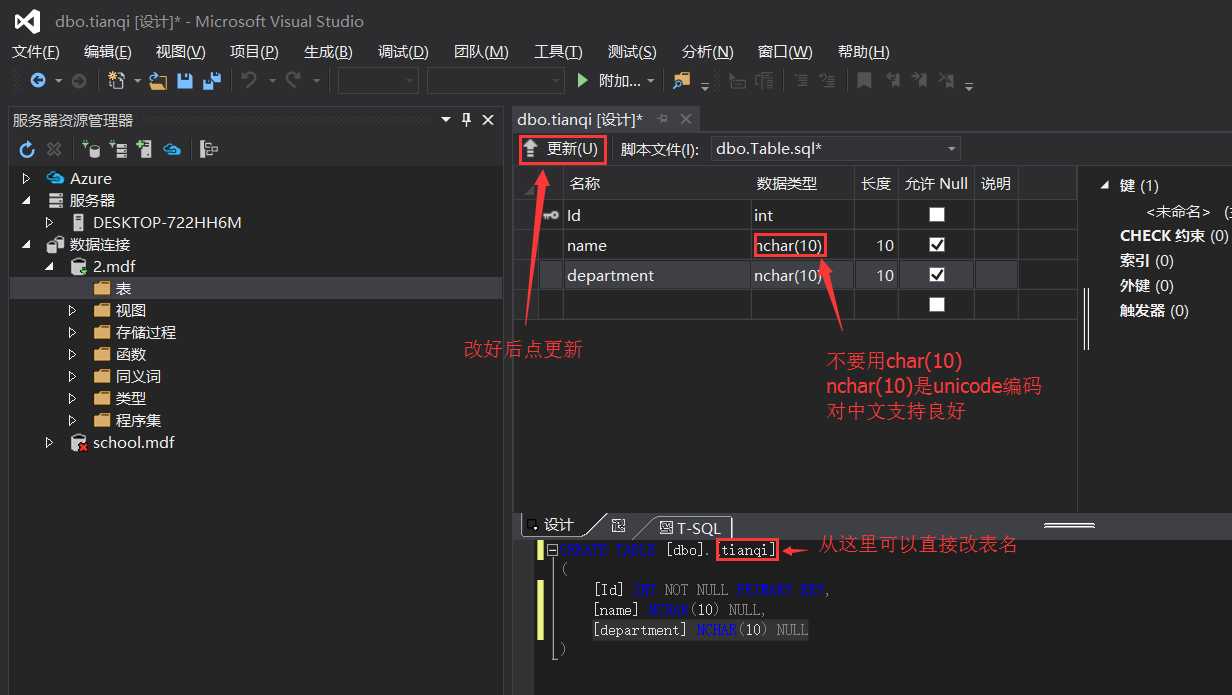1232x695 pixels.
Task: Click the name column name cell
Action: click(656, 245)
